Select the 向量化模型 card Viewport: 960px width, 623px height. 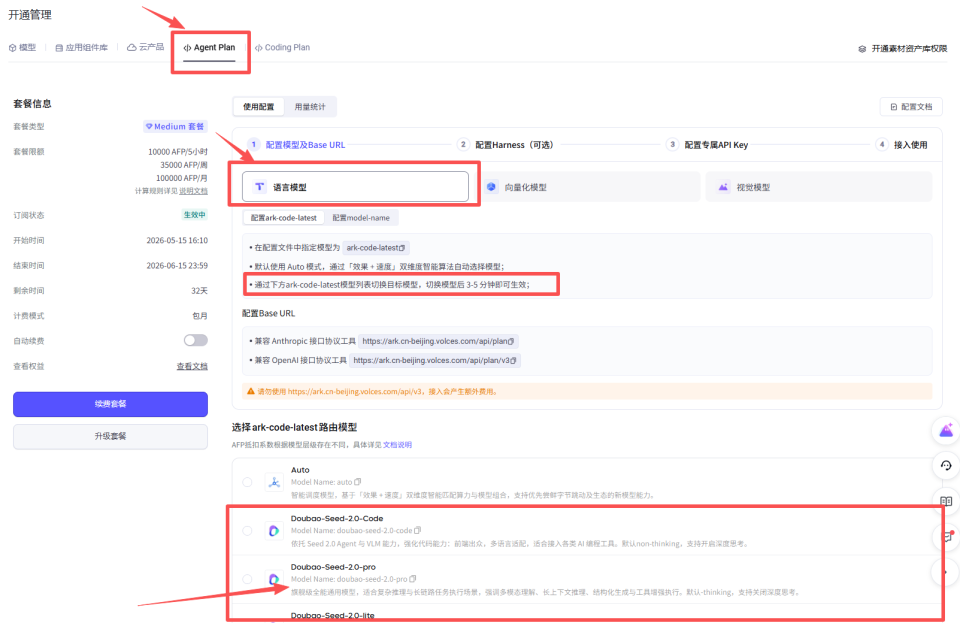[x=588, y=187]
